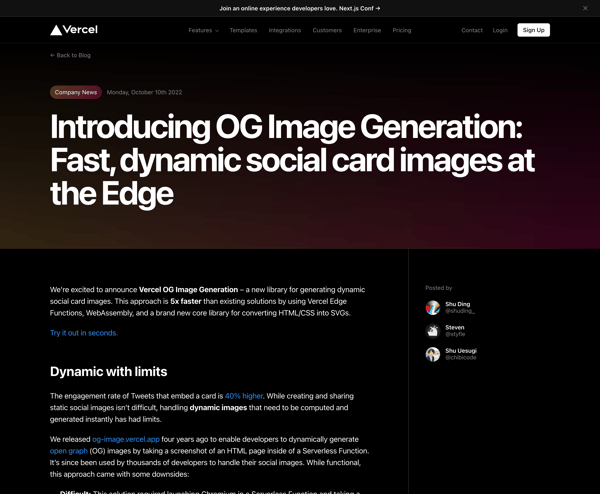600x494 pixels.
Task: Close the Next.js Conf banner
Action: tap(585, 8)
